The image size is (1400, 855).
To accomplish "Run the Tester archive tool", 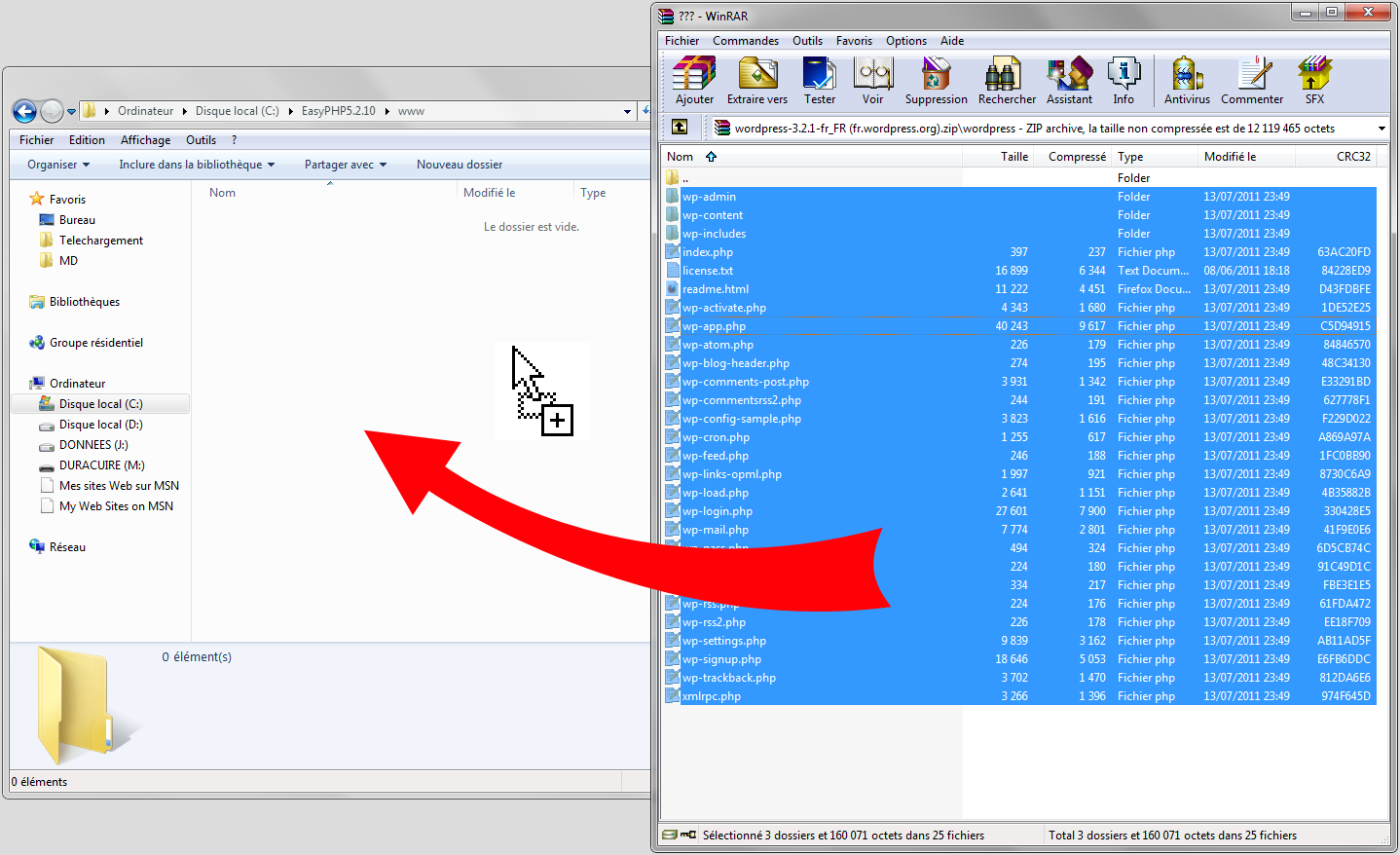I will coord(819,80).
